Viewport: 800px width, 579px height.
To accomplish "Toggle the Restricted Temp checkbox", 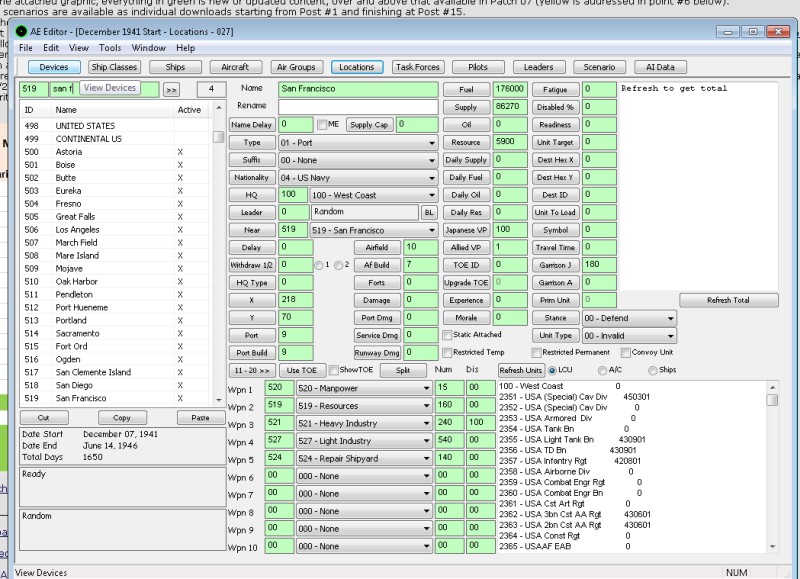I will (447, 353).
